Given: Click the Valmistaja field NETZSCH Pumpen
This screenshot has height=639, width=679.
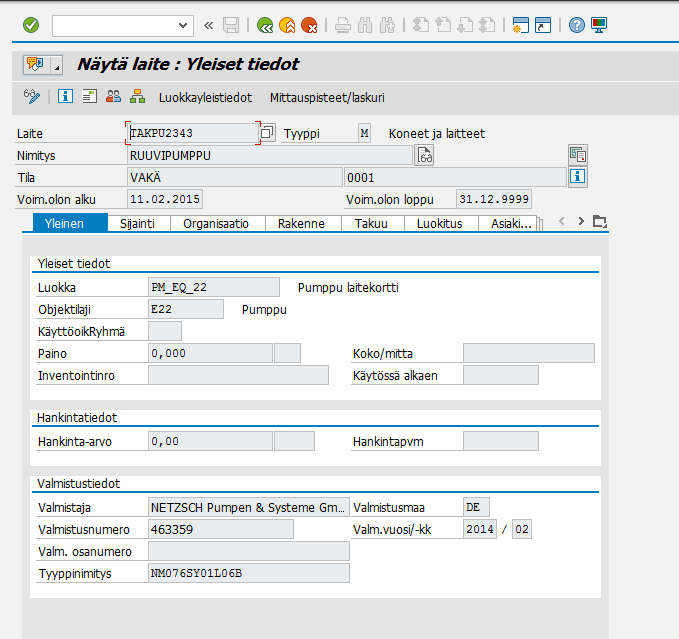Looking at the screenshot, I should (249, 507).
